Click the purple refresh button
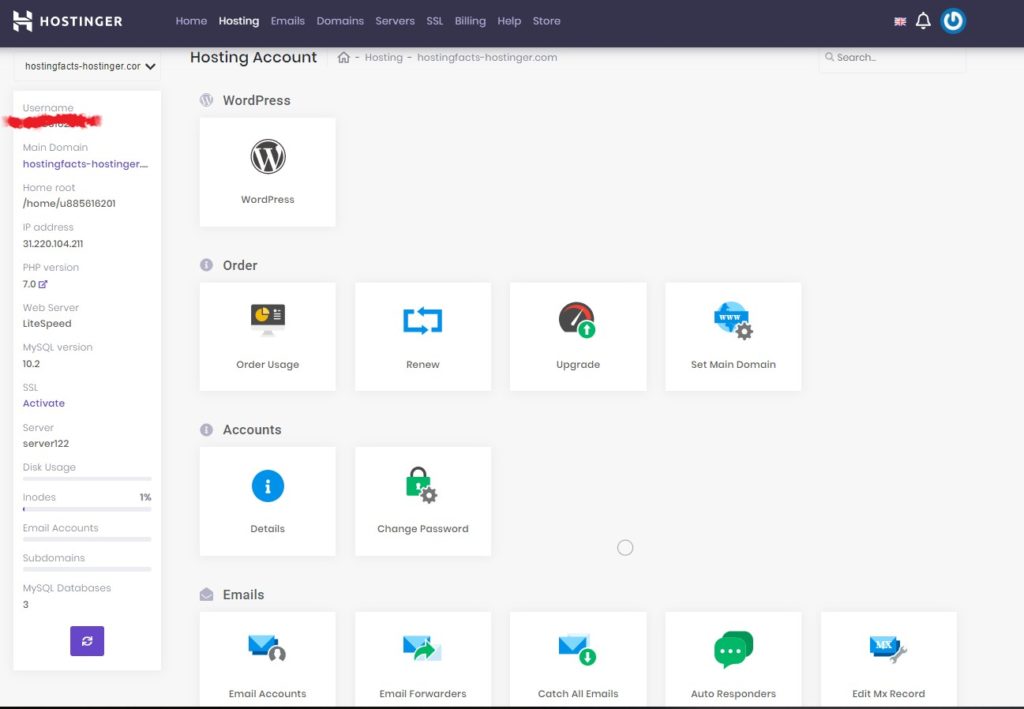1024x709 pixels. pos(87,641)
